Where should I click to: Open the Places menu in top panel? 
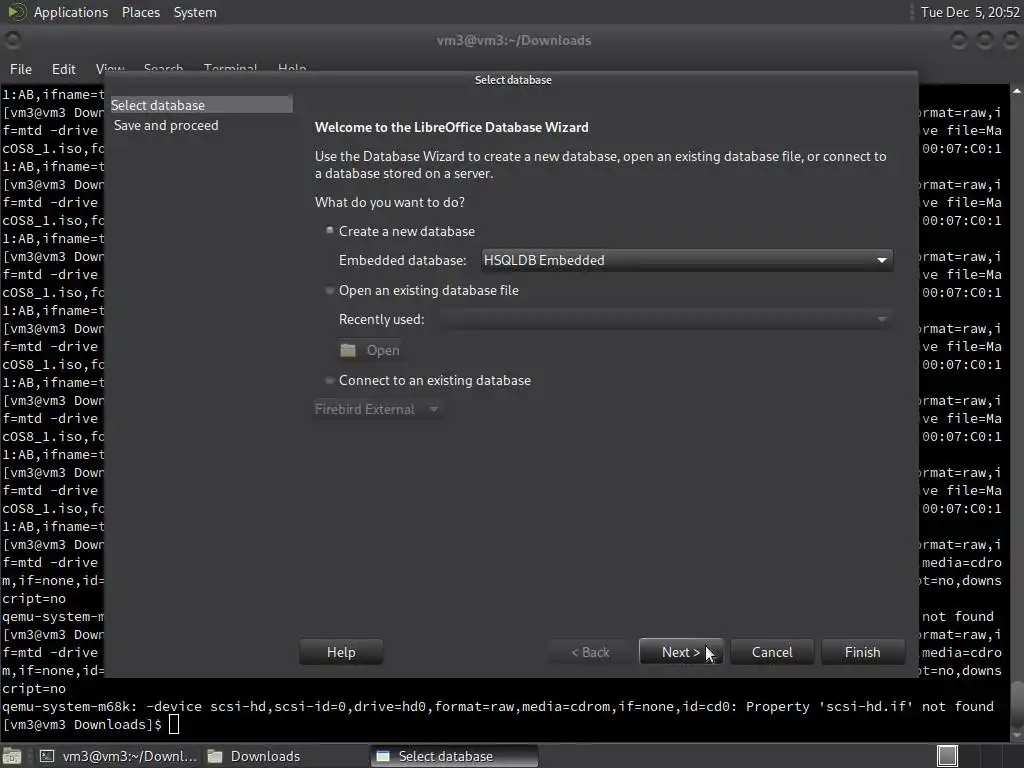coord(141,12)
